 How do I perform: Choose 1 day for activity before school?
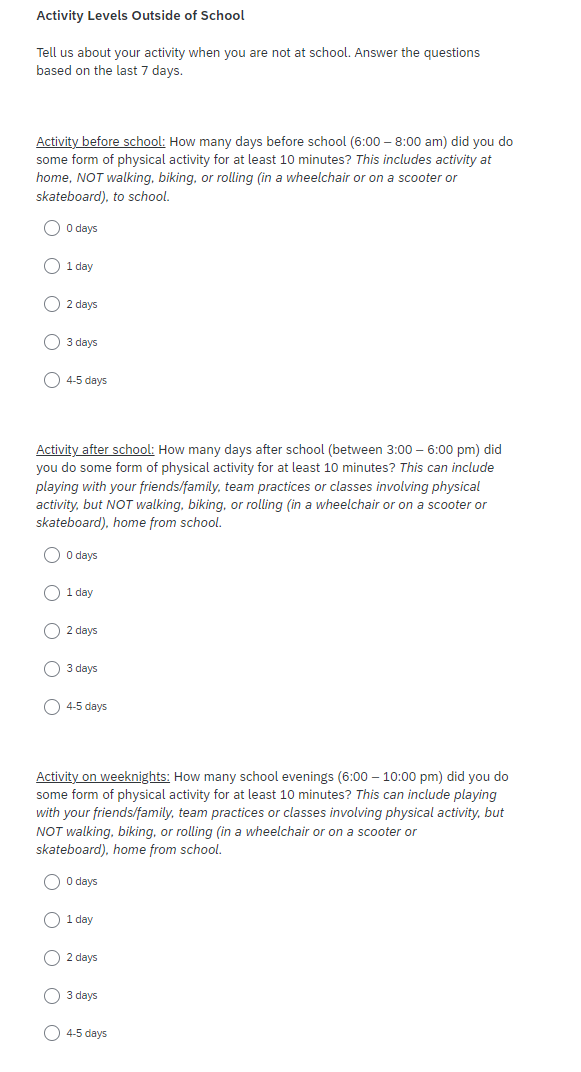point(52,266)
